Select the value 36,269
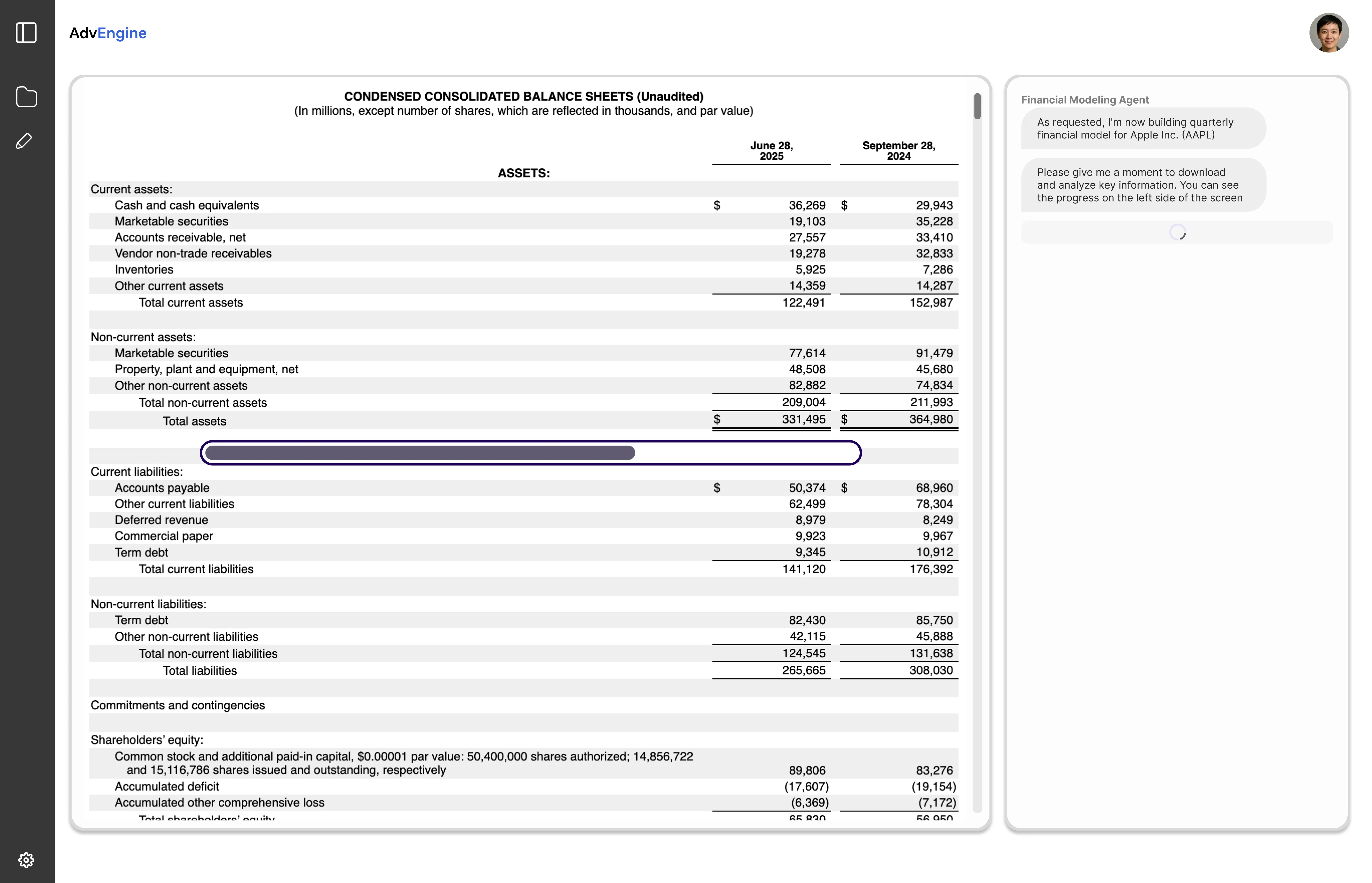This screenshot has width=1372, height=883. [x=806, y=205]
